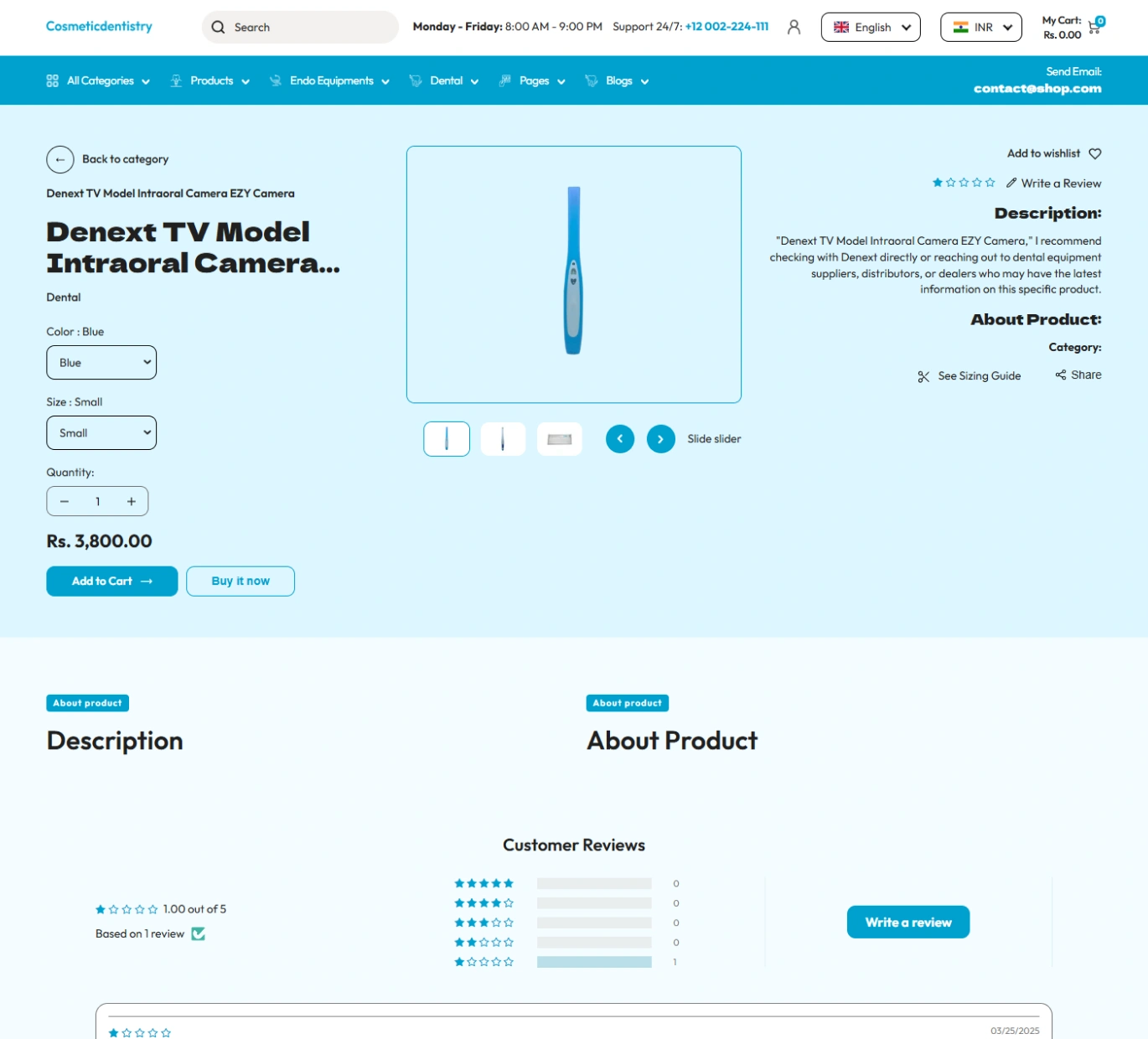The width and height of the screenshot is (1148, 1039).
Task: Click the wishlist heart icon
Action: click(1095, 153)
